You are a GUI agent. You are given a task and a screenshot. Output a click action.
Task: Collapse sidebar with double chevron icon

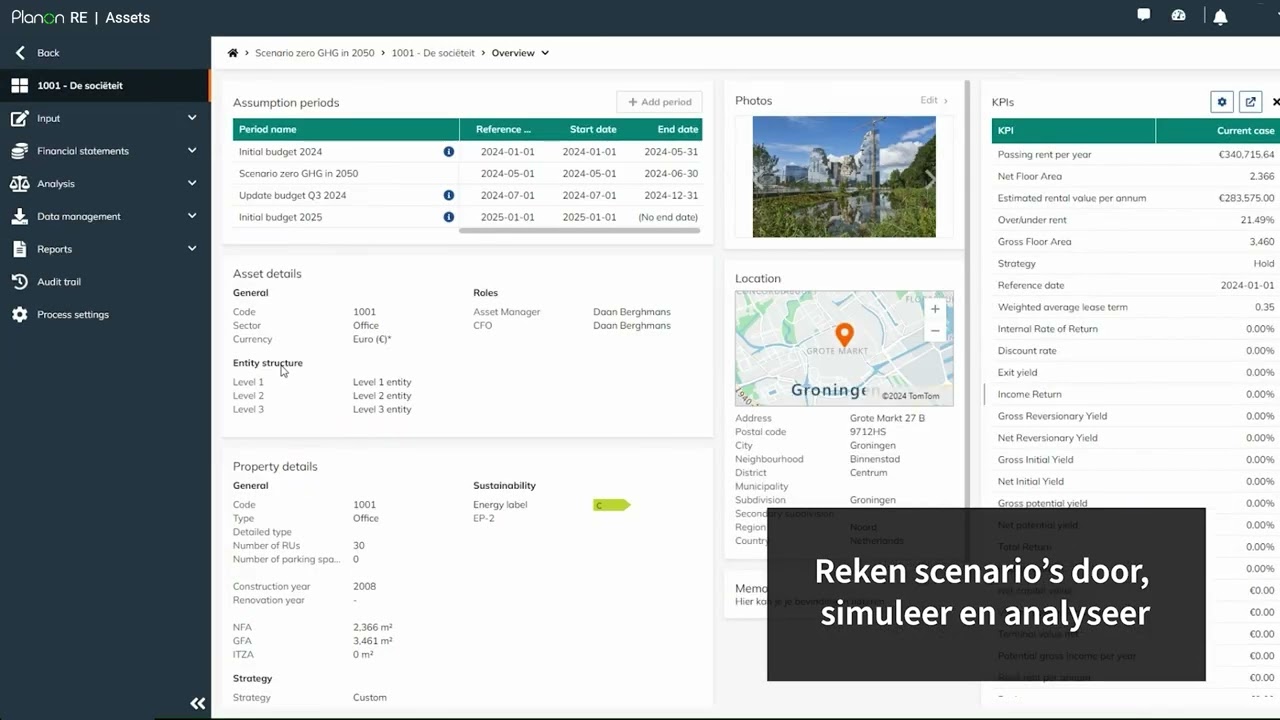click(x=198, y=703)
